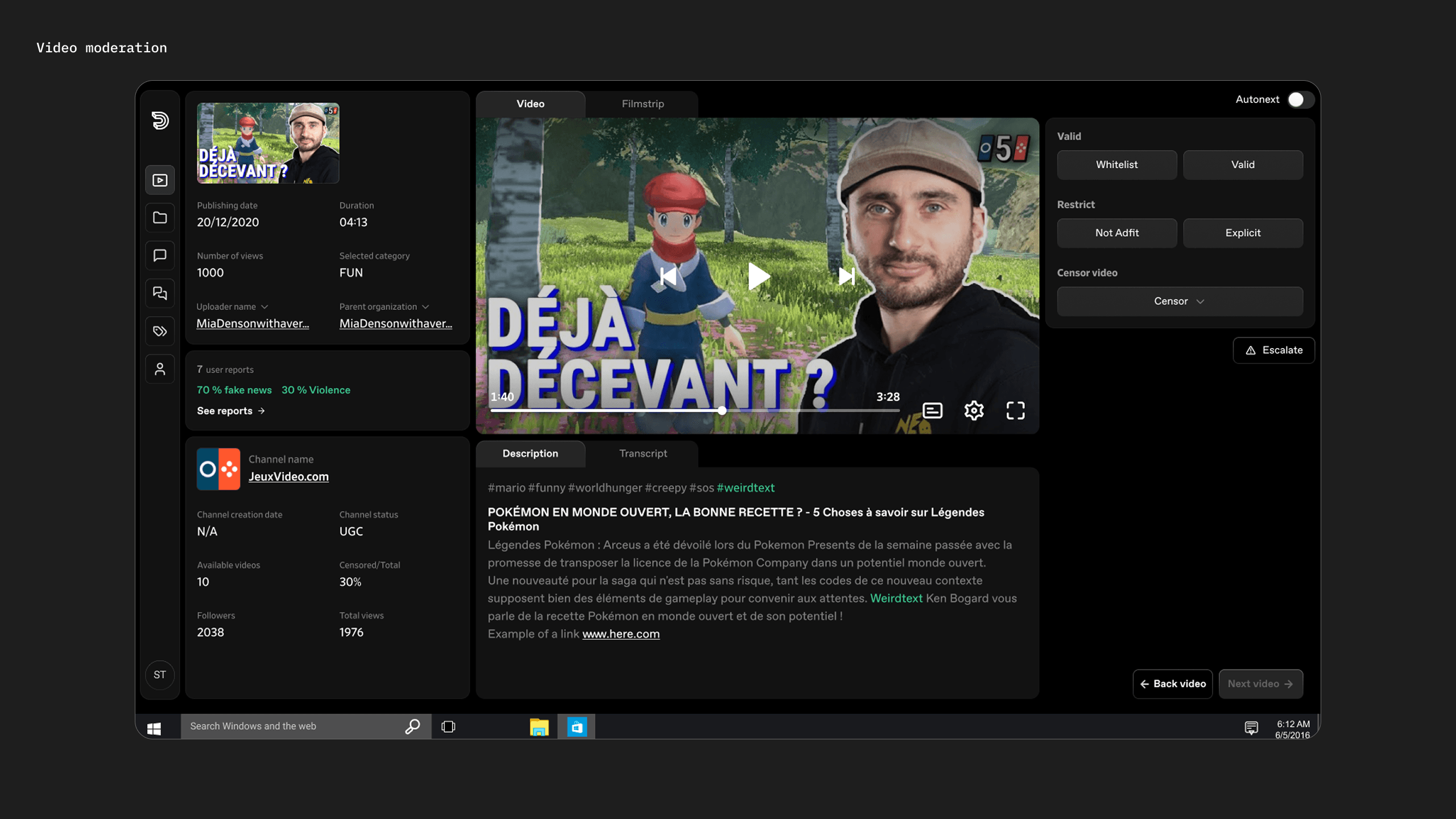Open the tags icon in sidebar
Screen dimensions: 1456x819
(x=160, y=331)
